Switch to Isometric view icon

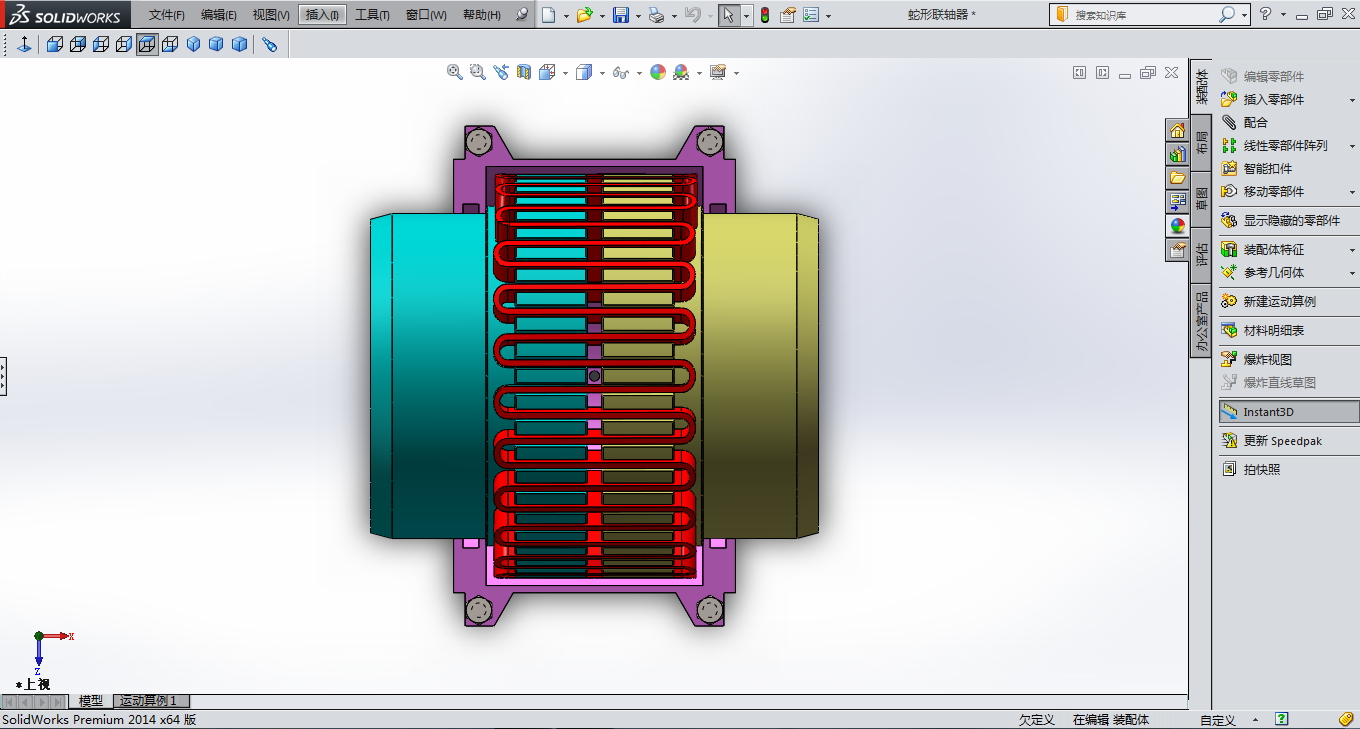pyautogui.click(x=193, y=44)
